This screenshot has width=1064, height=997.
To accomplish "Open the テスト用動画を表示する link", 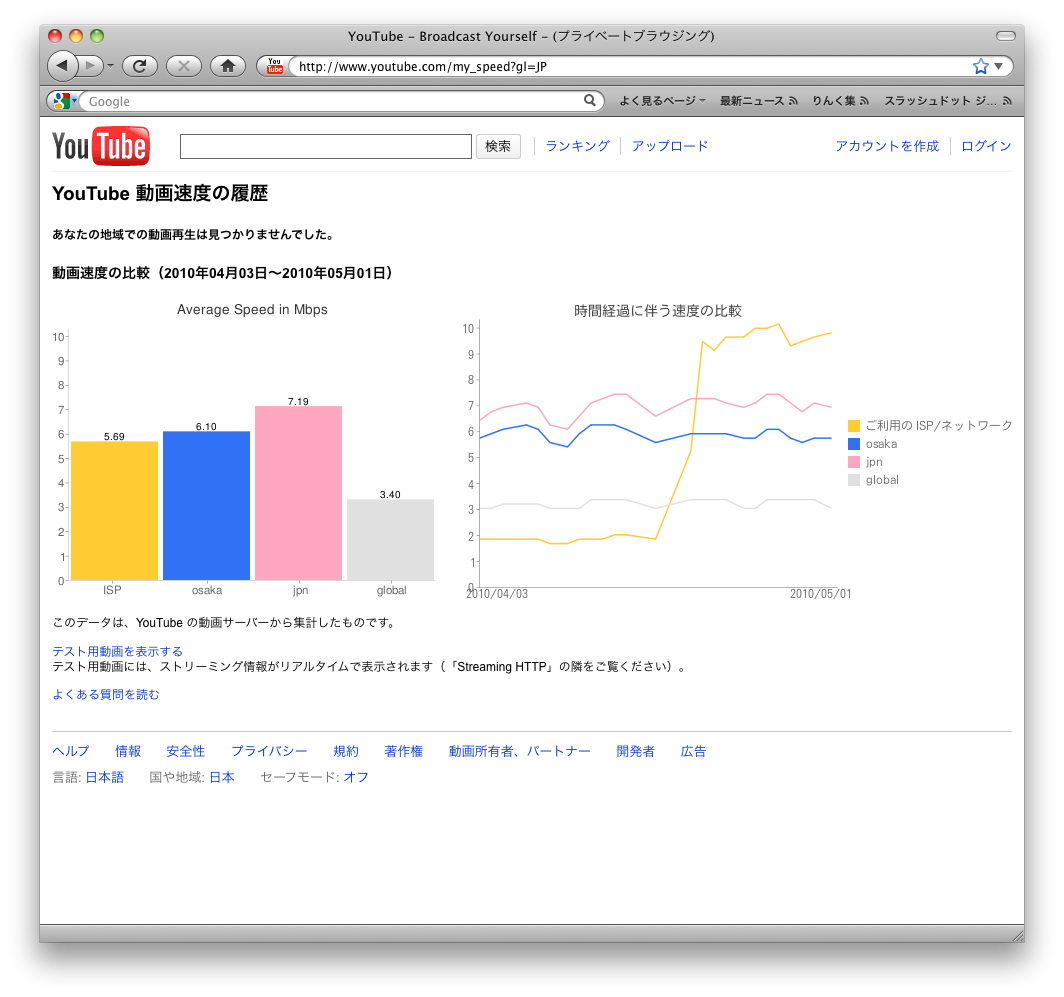I will coord(117,652).
